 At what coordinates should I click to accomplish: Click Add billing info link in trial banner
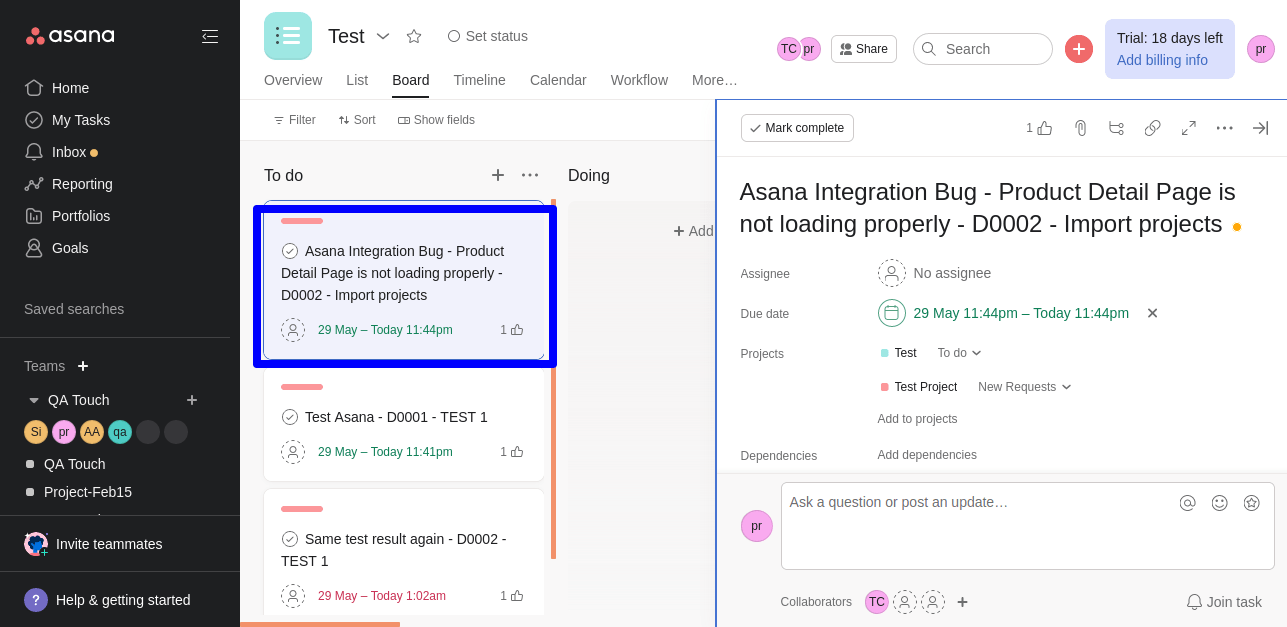pyautogui.click(x=1162, y=61)
